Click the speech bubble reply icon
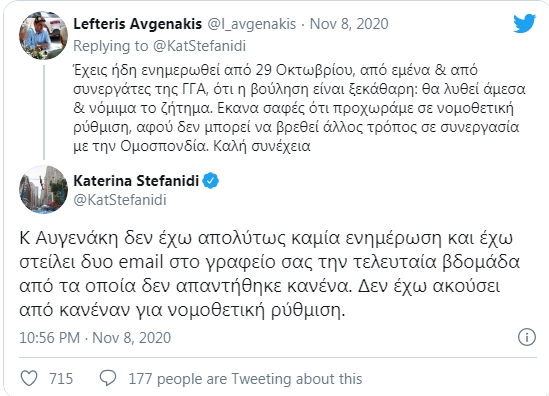Screen dimensions: 549x396 click(x=108, y=378)
